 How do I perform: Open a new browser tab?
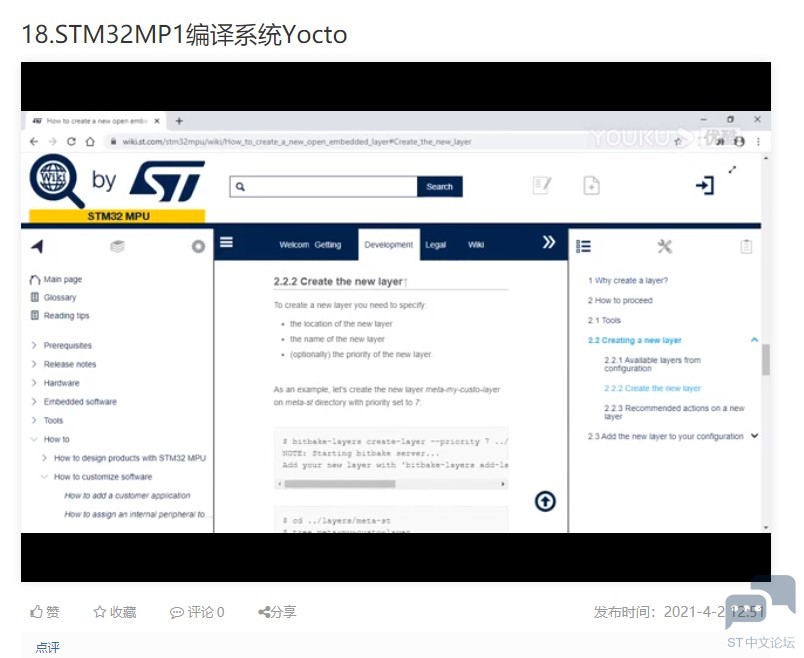click(x=179, y=121)
